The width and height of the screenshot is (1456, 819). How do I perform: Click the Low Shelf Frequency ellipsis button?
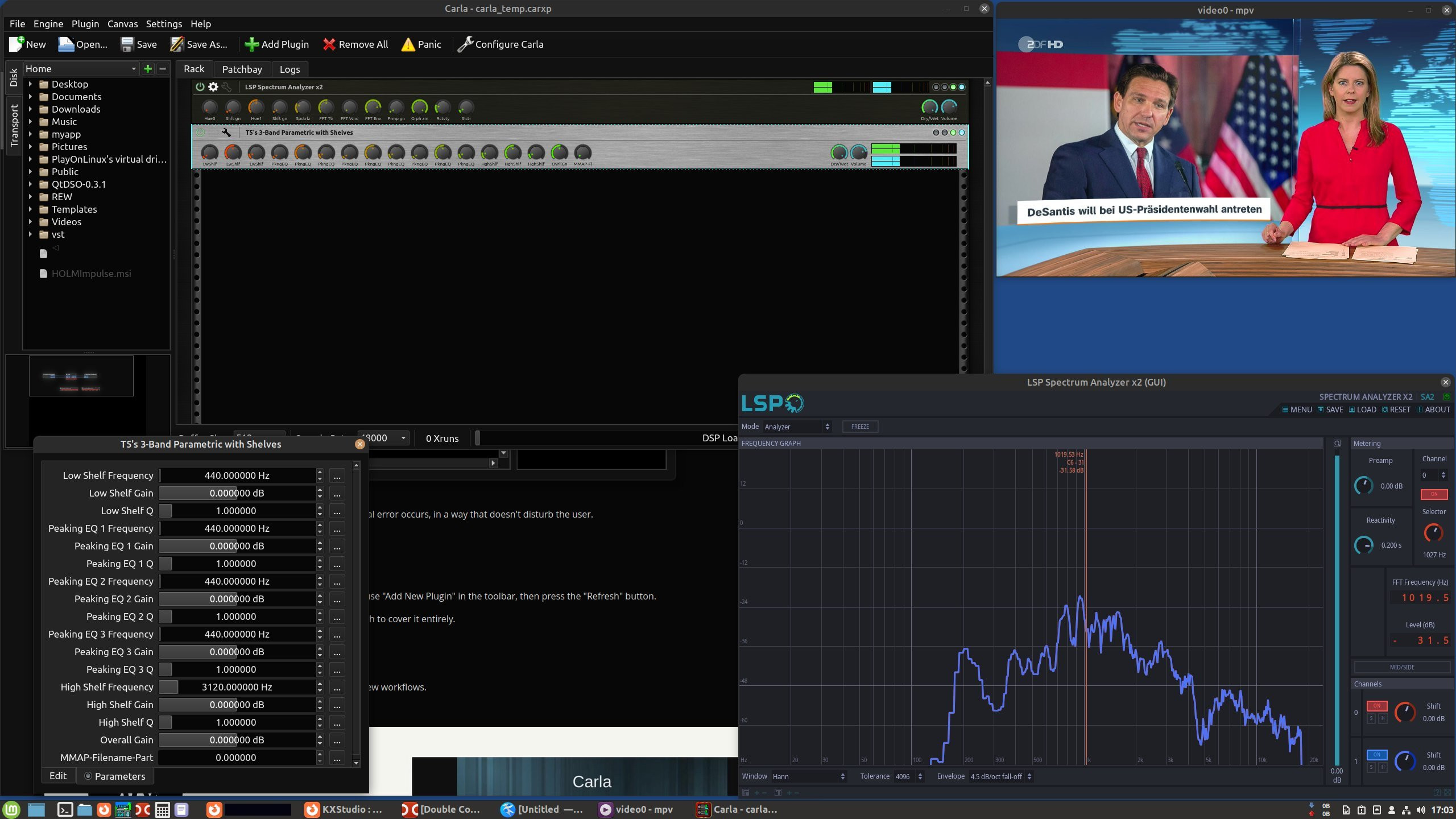[x=337, y=476]
